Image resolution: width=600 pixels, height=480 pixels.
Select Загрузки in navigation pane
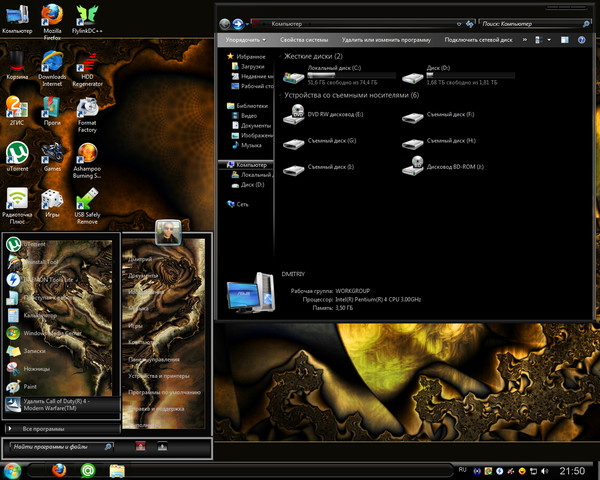click(248, 66)
